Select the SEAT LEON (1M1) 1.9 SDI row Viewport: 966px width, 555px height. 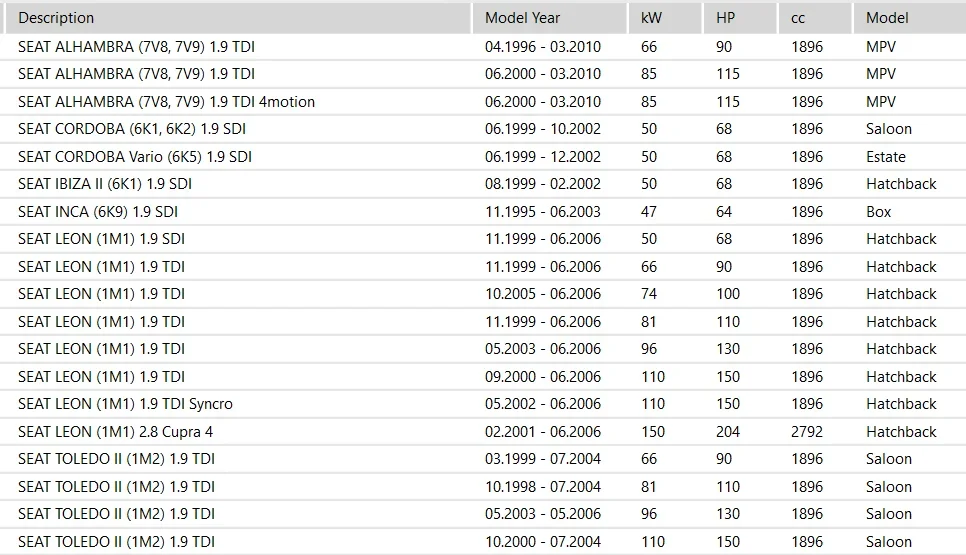point(101,239)
